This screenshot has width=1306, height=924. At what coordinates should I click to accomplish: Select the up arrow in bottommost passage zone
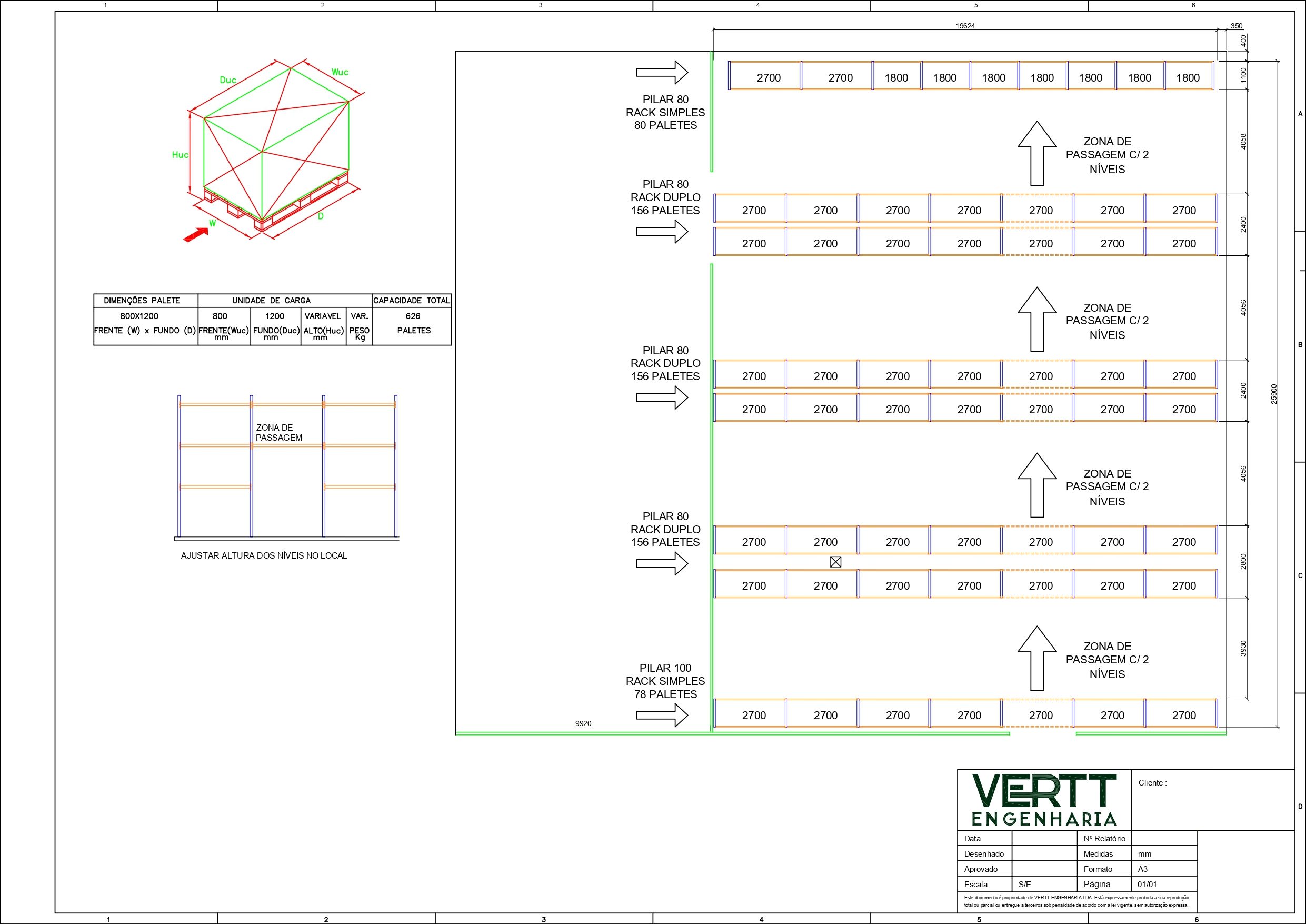click(1037, 658)
